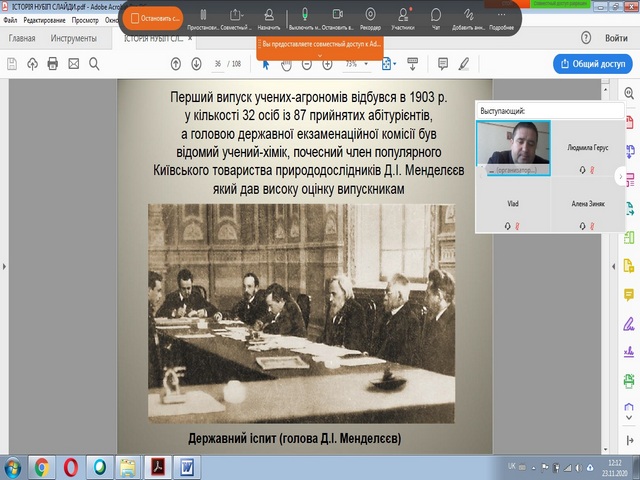This screenshot has width=640, height=480.
Task: Open participants list in meeting bar
Action: point(403,18)
